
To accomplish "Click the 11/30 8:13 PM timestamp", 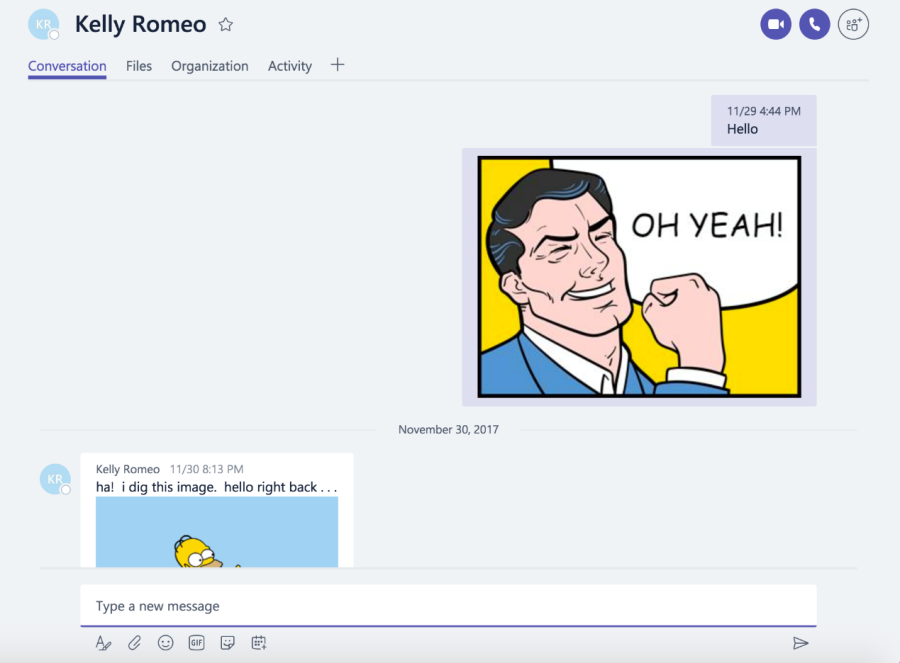I will point(207,469).
